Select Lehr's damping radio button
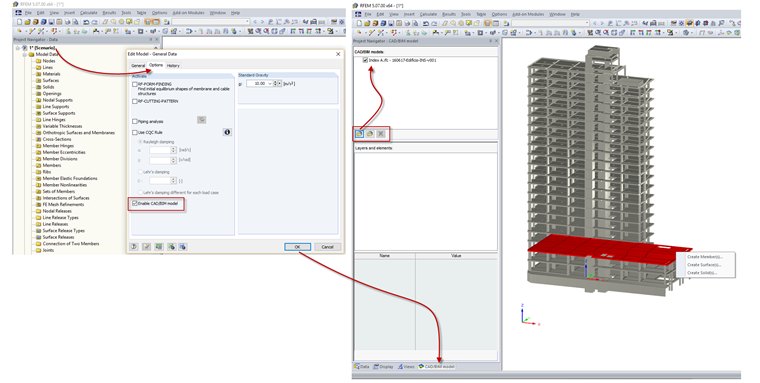760x383 pixels. click(141, 172)
